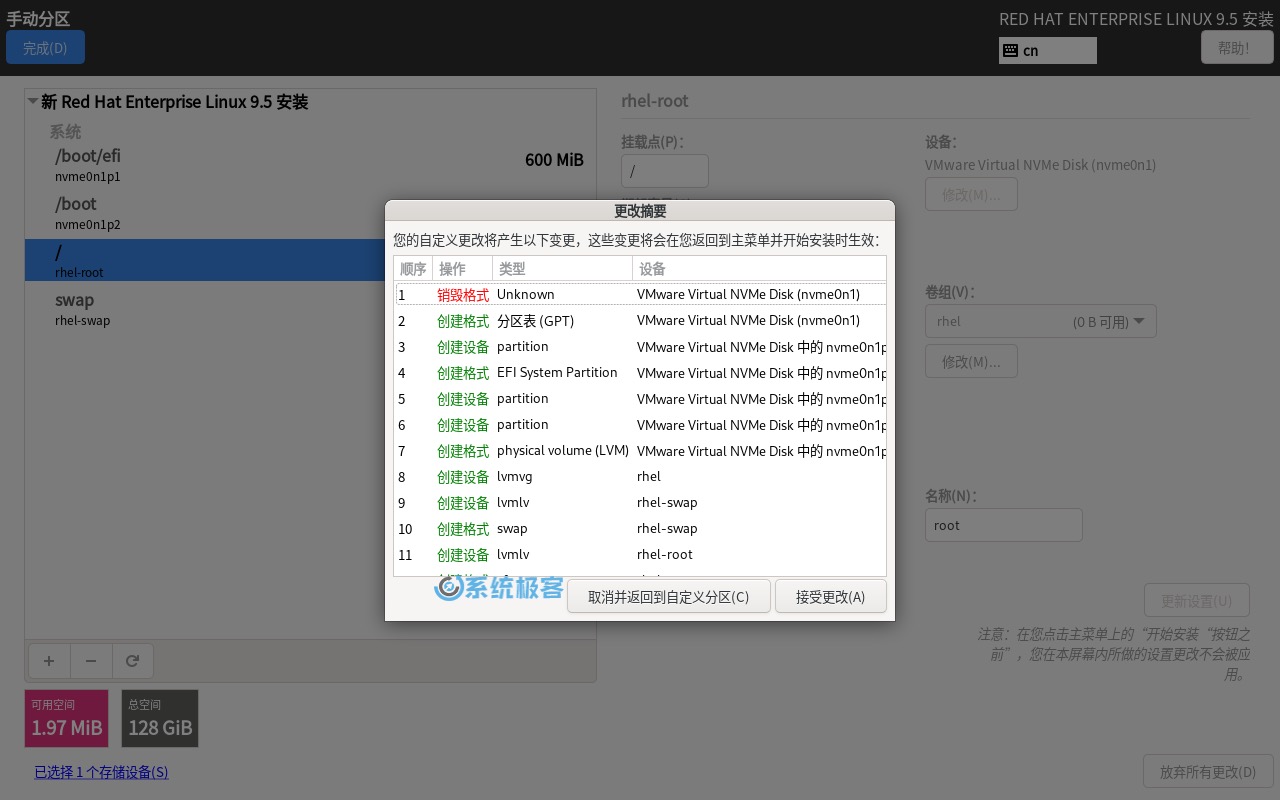Collapse the new Red Hat Enterprise Linux 9.5 install tree
Screen dimensions: 1280x800
(33, 101)
